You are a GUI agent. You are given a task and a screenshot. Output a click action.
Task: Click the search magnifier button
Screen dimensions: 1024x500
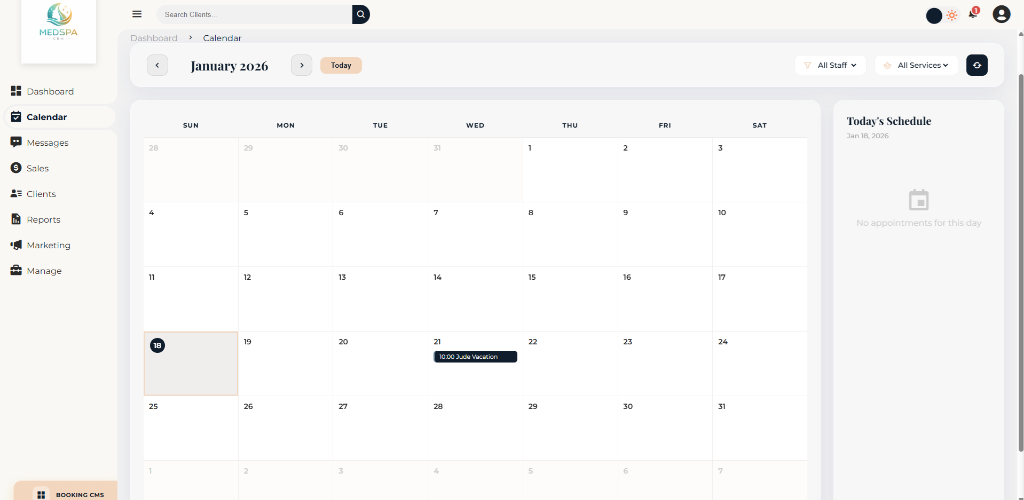pos(361,14)
